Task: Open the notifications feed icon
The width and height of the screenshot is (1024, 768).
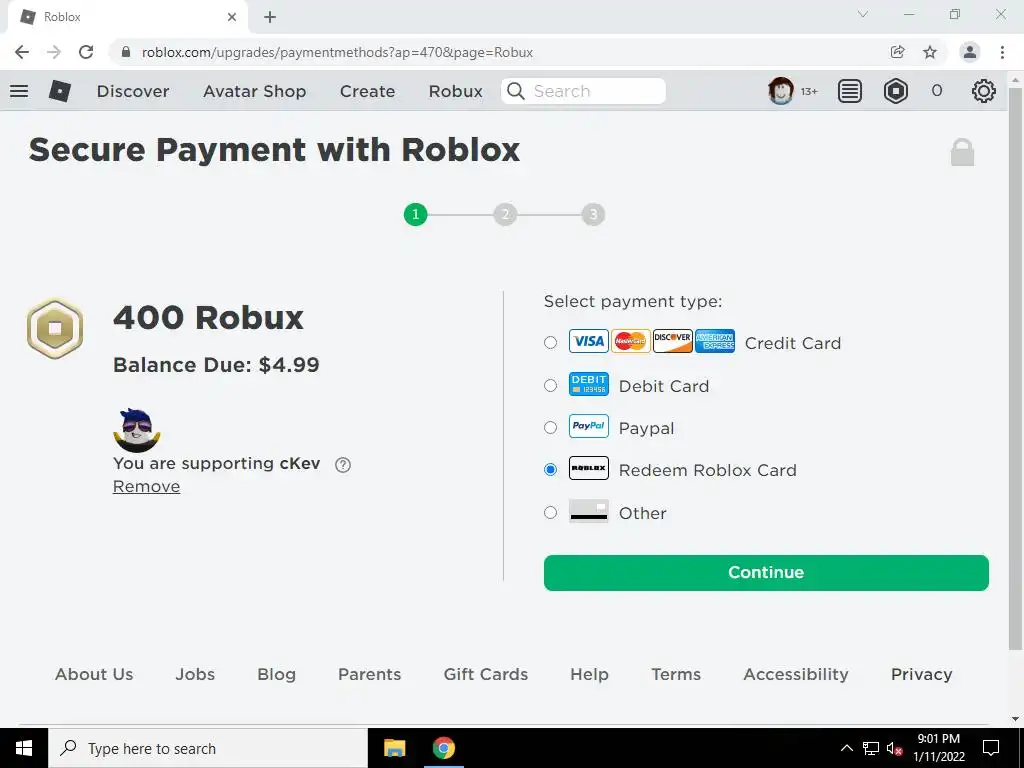Action: (x=850, y=91)
